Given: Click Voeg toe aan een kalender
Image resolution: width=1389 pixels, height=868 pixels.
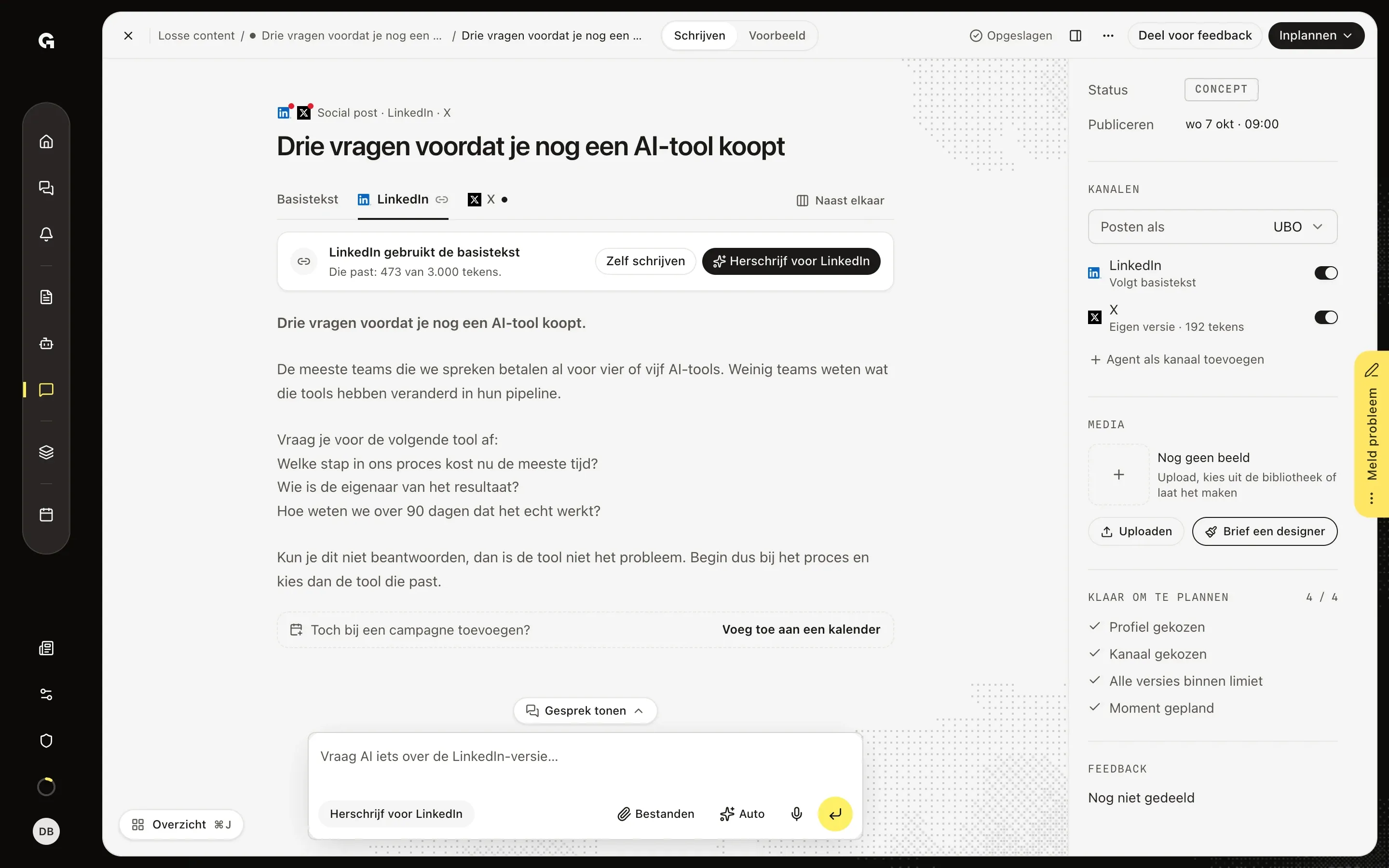Looking at the screenshot, I should [801, 630].
